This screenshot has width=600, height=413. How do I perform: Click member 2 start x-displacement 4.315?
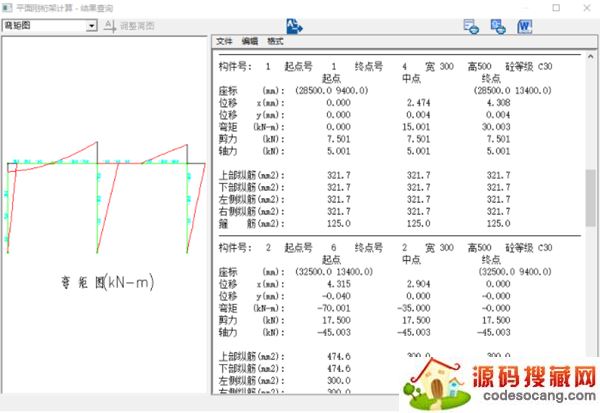coord(339,284)
